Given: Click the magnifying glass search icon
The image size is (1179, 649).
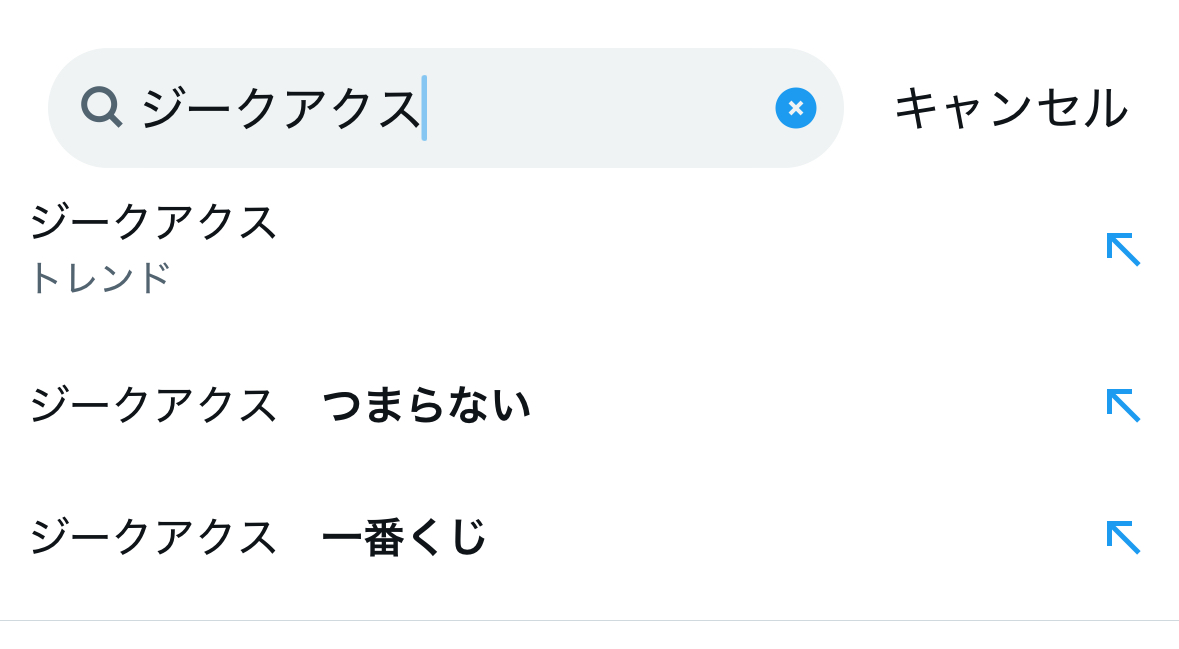Looking at the screenshot, I should pos(101,107).
